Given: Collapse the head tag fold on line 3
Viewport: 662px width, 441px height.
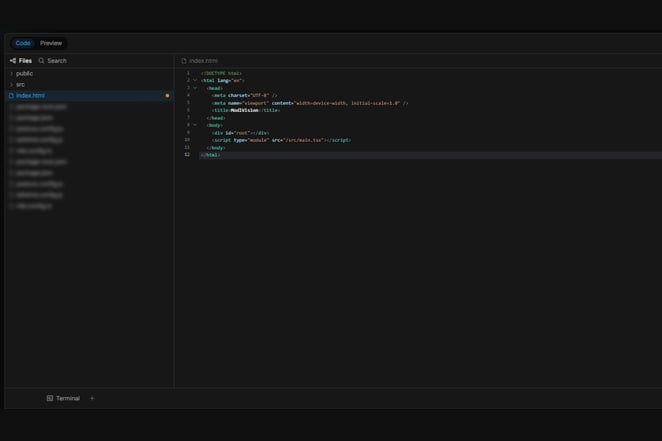Looking at the screenshot, I should pyautogui.click(x=195, y=88).
